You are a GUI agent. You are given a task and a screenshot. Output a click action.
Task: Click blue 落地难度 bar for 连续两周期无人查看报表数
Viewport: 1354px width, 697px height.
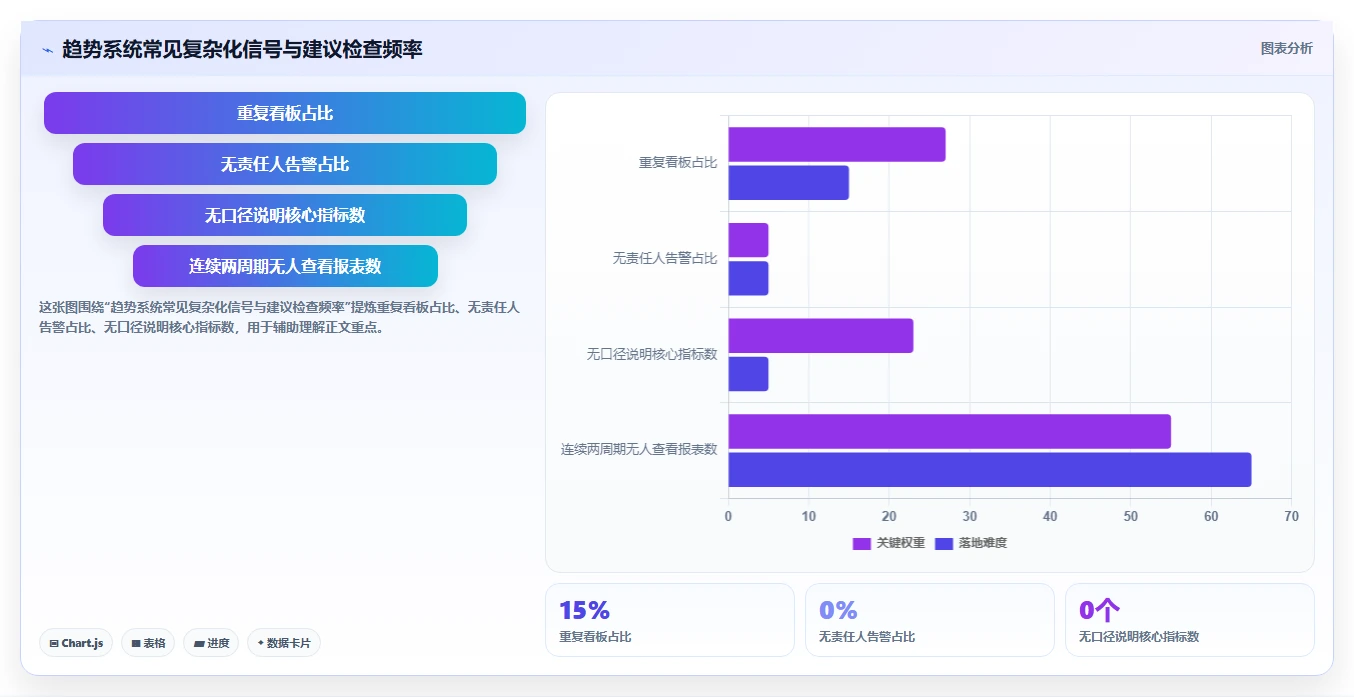pyautogui.click(x=989, y=469)
